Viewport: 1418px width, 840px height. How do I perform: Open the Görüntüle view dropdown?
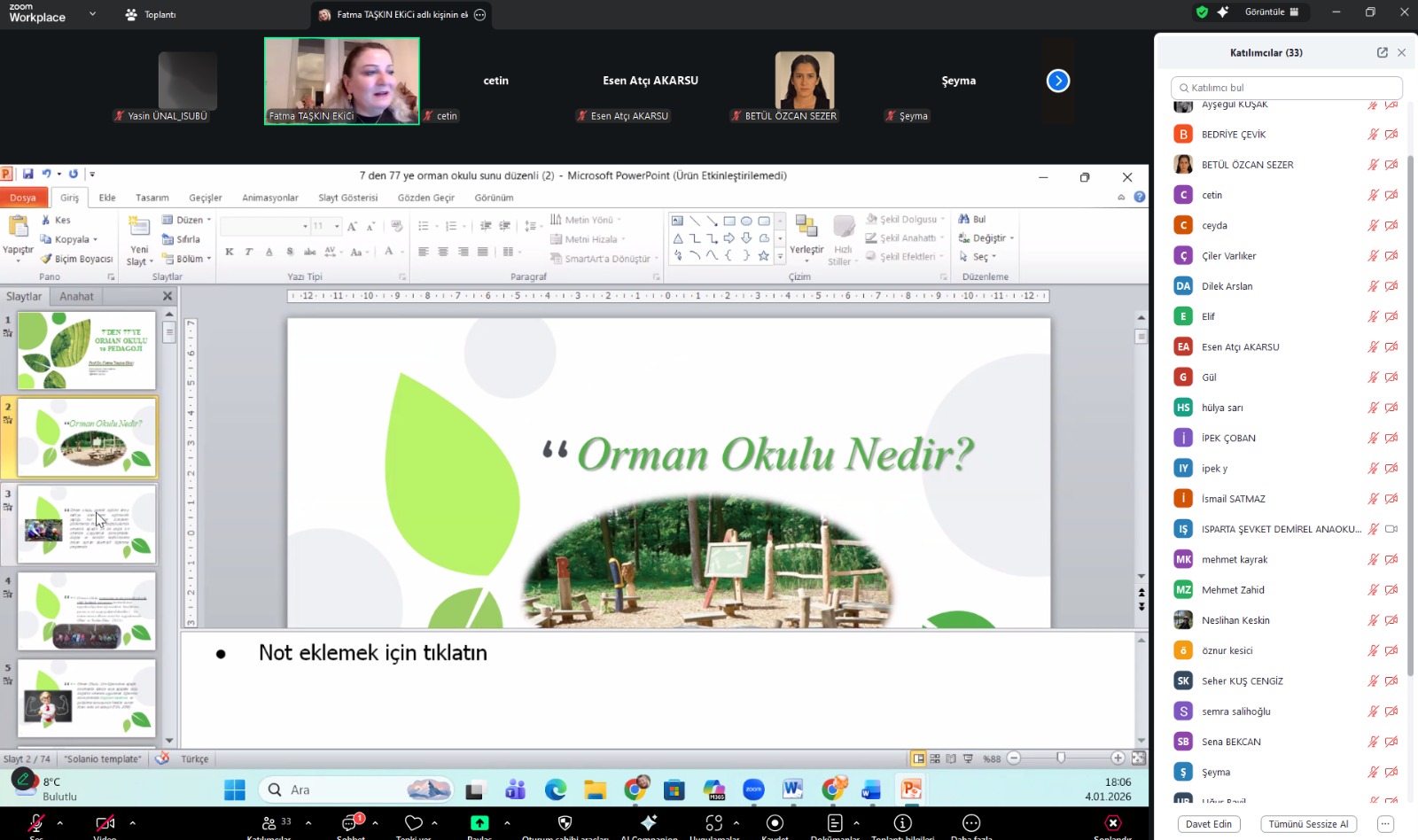point(1271,12)
